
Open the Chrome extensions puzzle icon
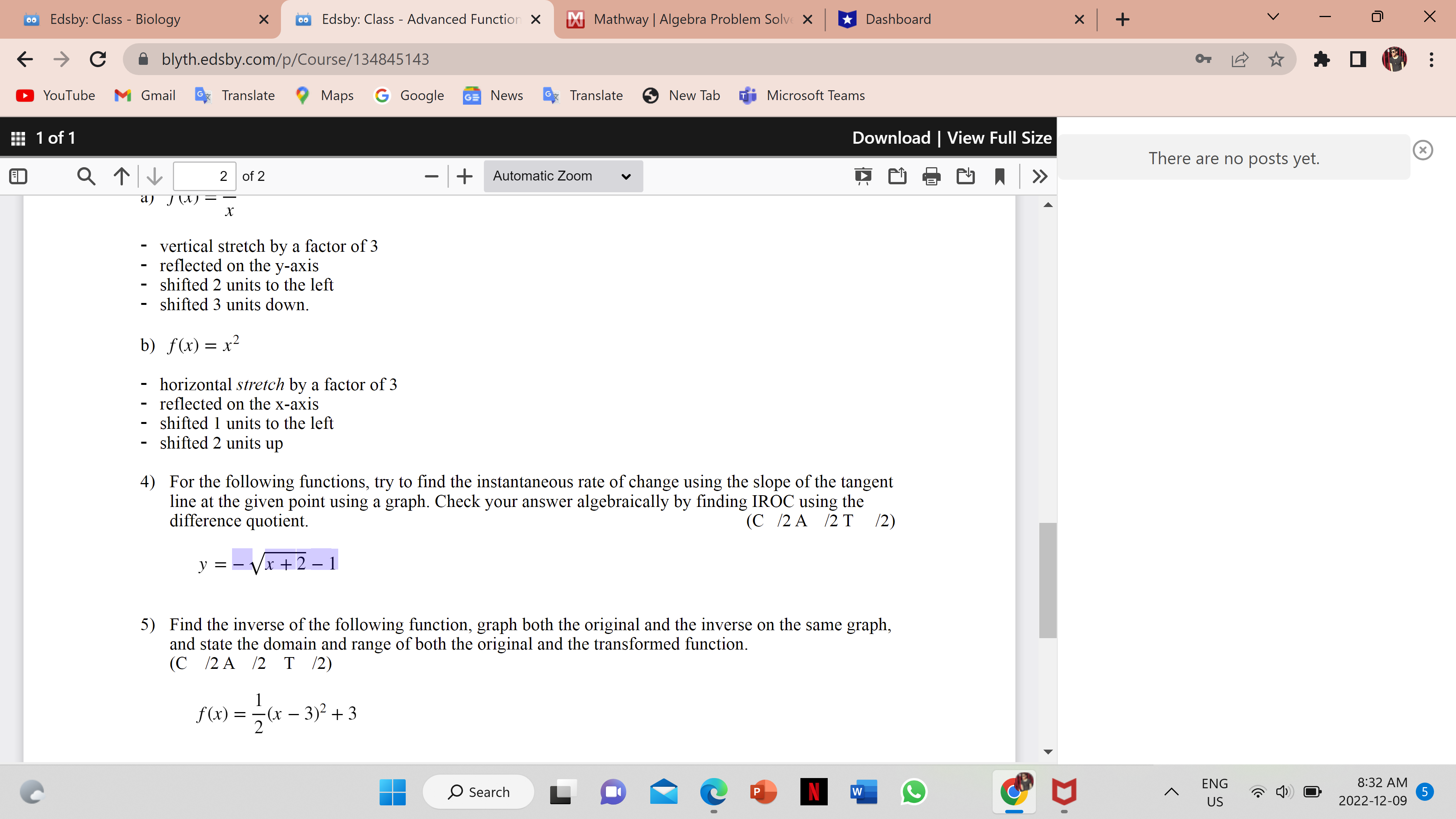pyautogui.click(x=1322, y=60)
